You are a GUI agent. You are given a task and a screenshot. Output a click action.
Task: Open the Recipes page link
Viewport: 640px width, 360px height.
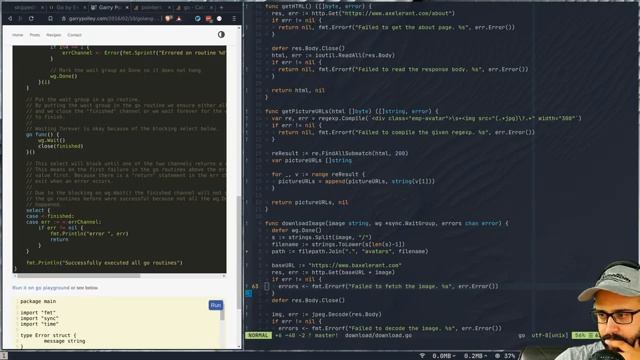tap(53, 35)
